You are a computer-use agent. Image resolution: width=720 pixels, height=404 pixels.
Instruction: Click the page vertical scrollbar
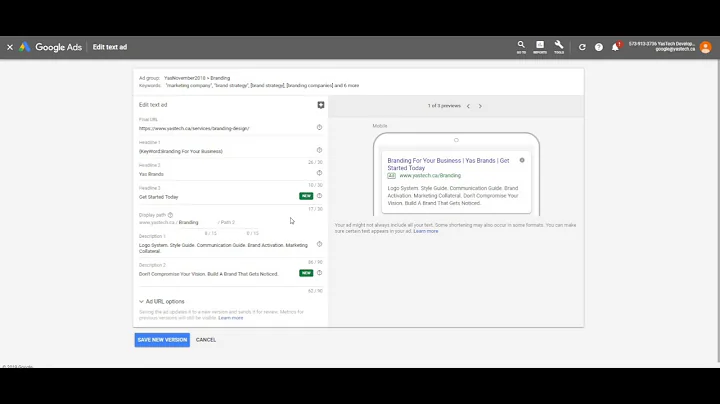[718, 211]
